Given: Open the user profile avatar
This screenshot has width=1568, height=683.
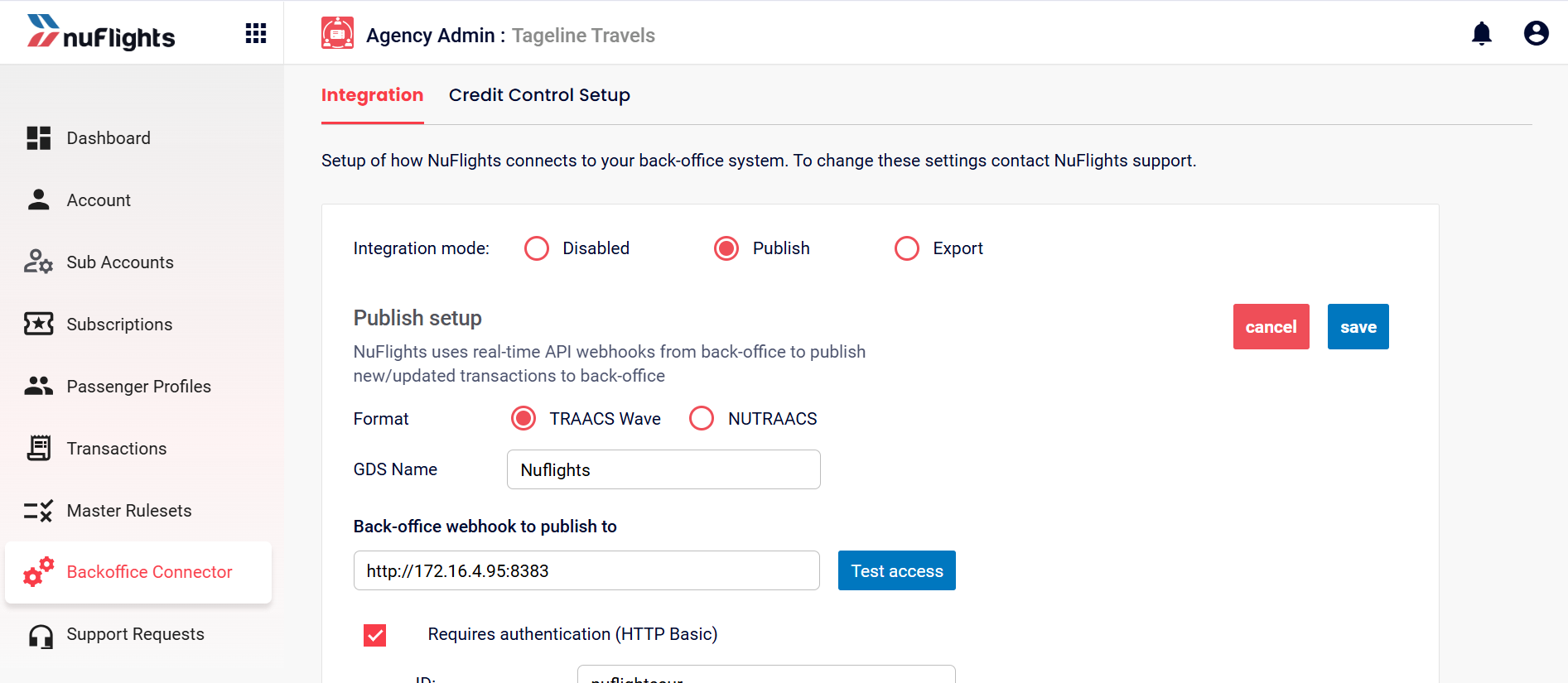Looking at the screenshot, I should 1537,33.
